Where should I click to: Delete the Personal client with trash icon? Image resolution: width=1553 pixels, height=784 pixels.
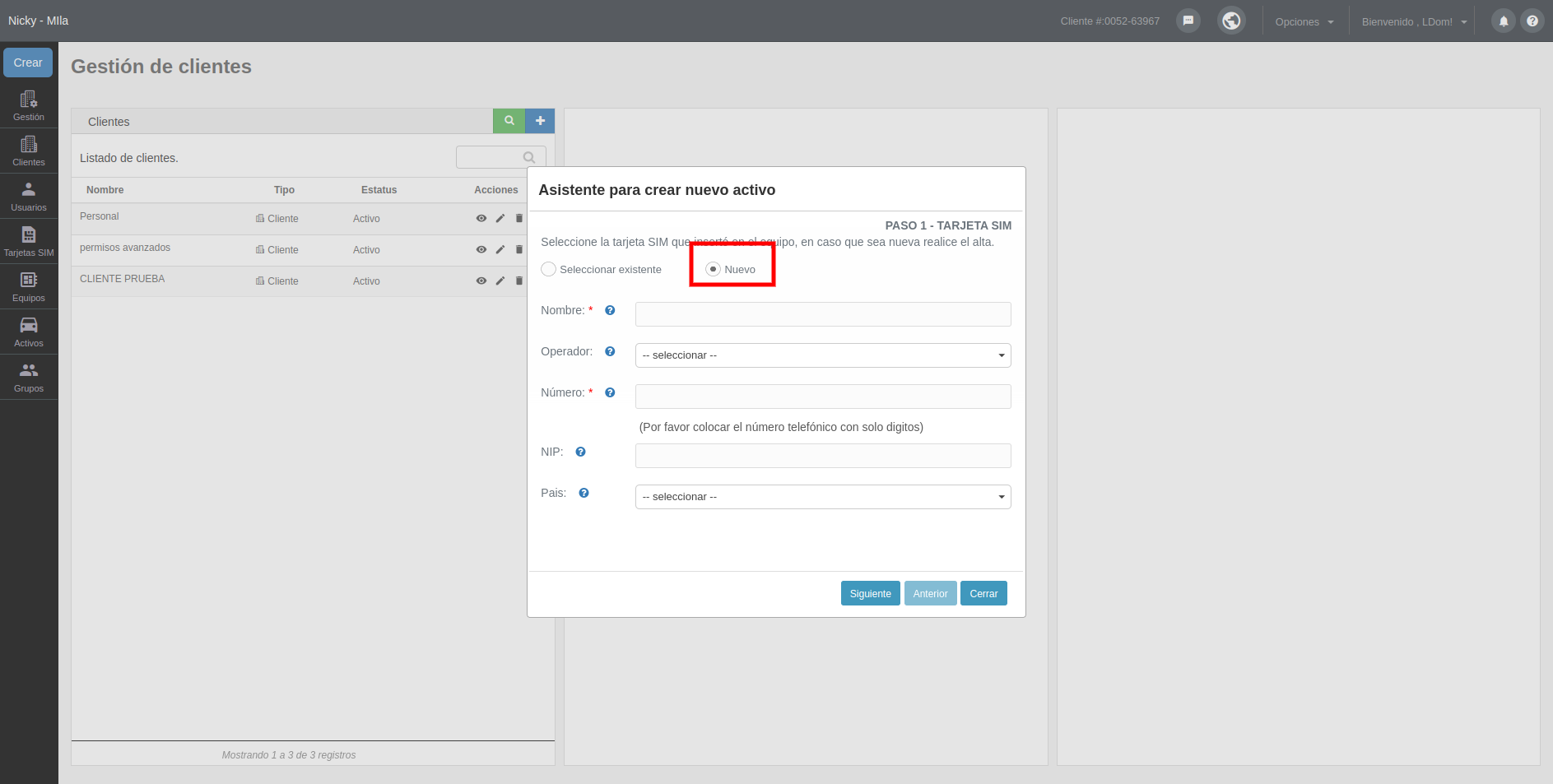coord(519,218)
